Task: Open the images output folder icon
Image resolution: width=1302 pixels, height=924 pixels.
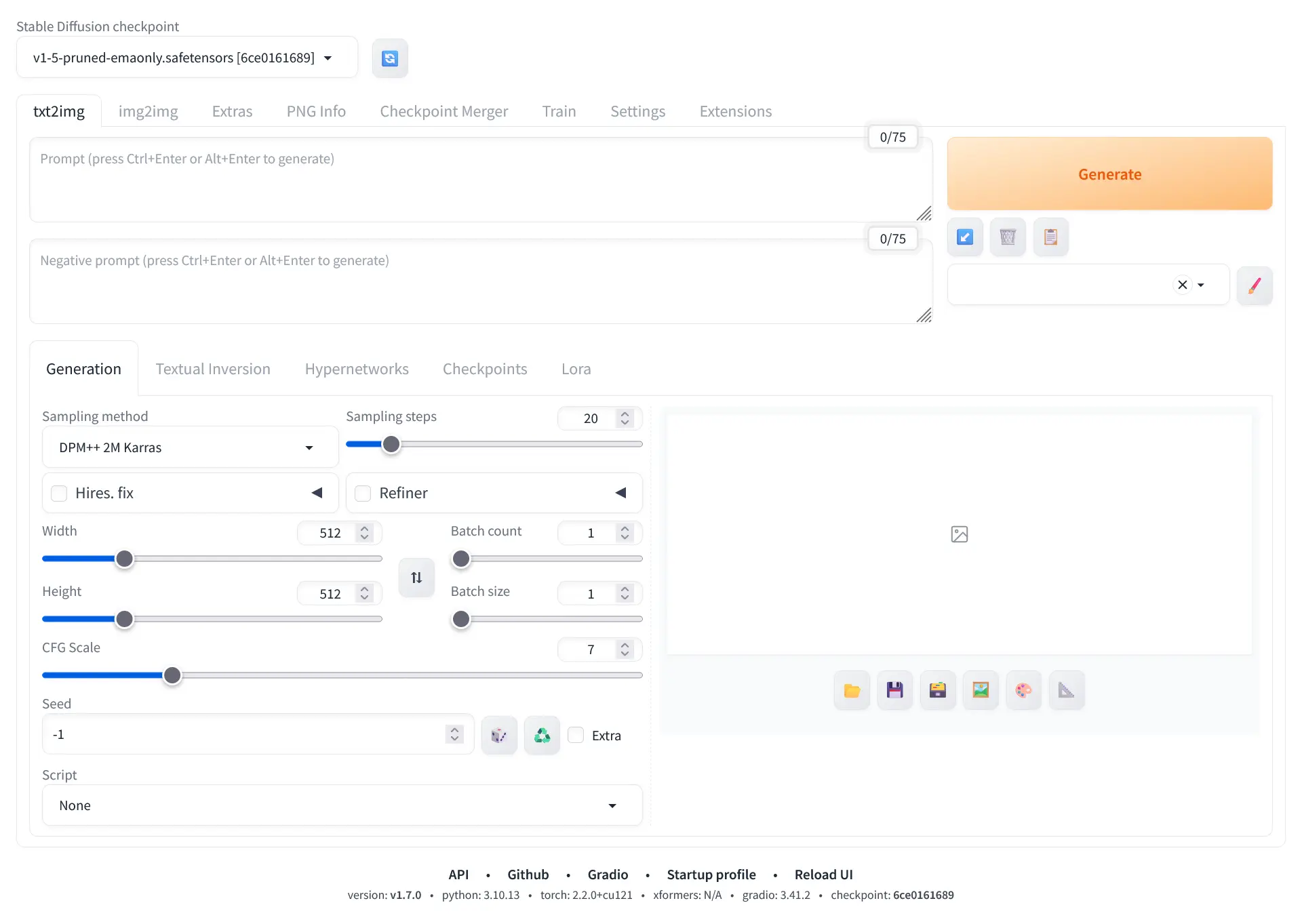Action: tap(852, 690)
